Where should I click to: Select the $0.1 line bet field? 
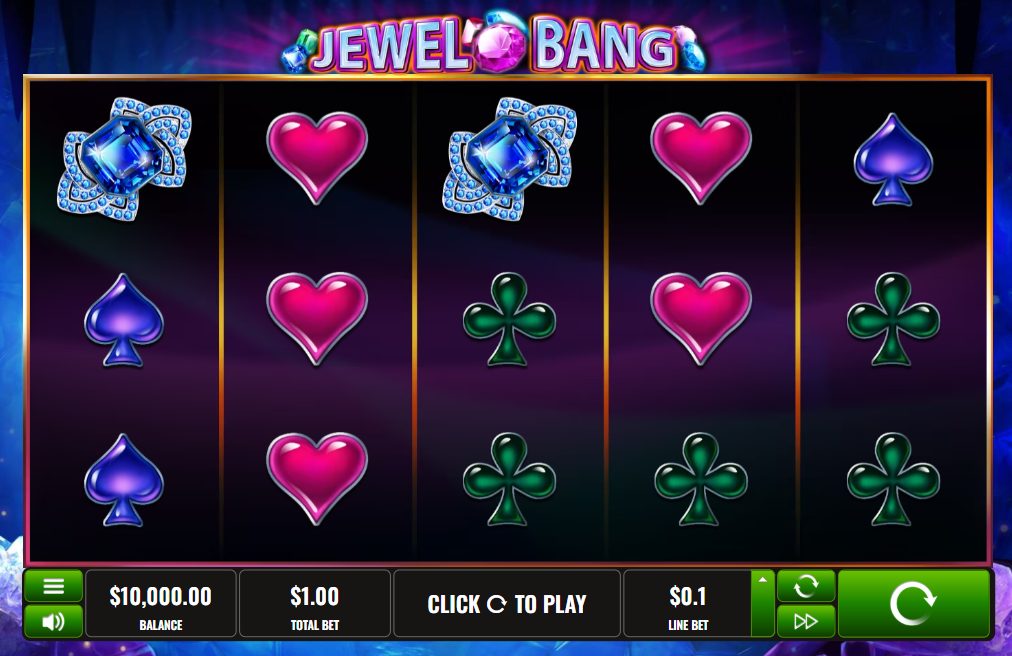click(x=687, y=604)
